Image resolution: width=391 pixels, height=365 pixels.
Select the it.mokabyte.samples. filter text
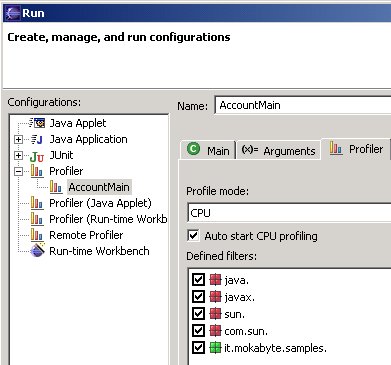275,348
